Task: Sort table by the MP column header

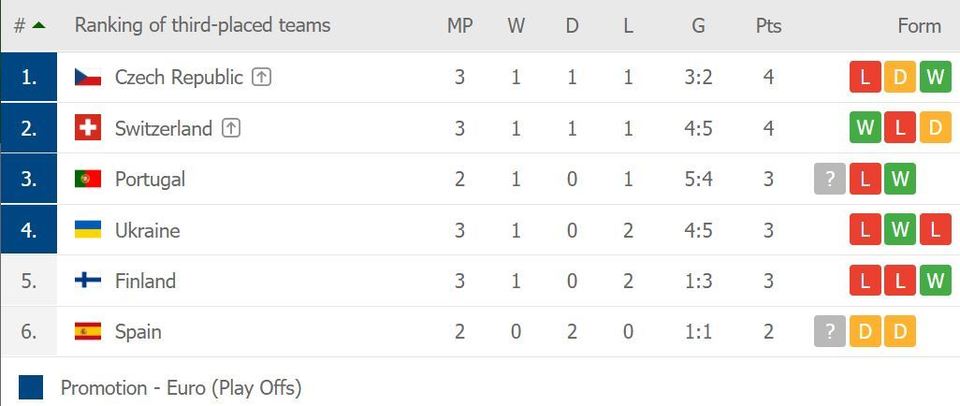Action: 459,26
